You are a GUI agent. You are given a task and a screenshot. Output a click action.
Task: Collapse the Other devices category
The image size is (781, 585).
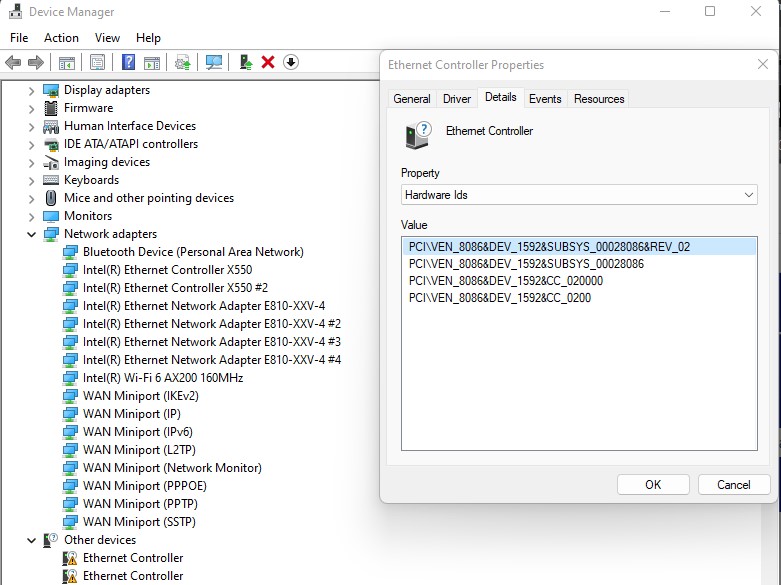[31, 540]
